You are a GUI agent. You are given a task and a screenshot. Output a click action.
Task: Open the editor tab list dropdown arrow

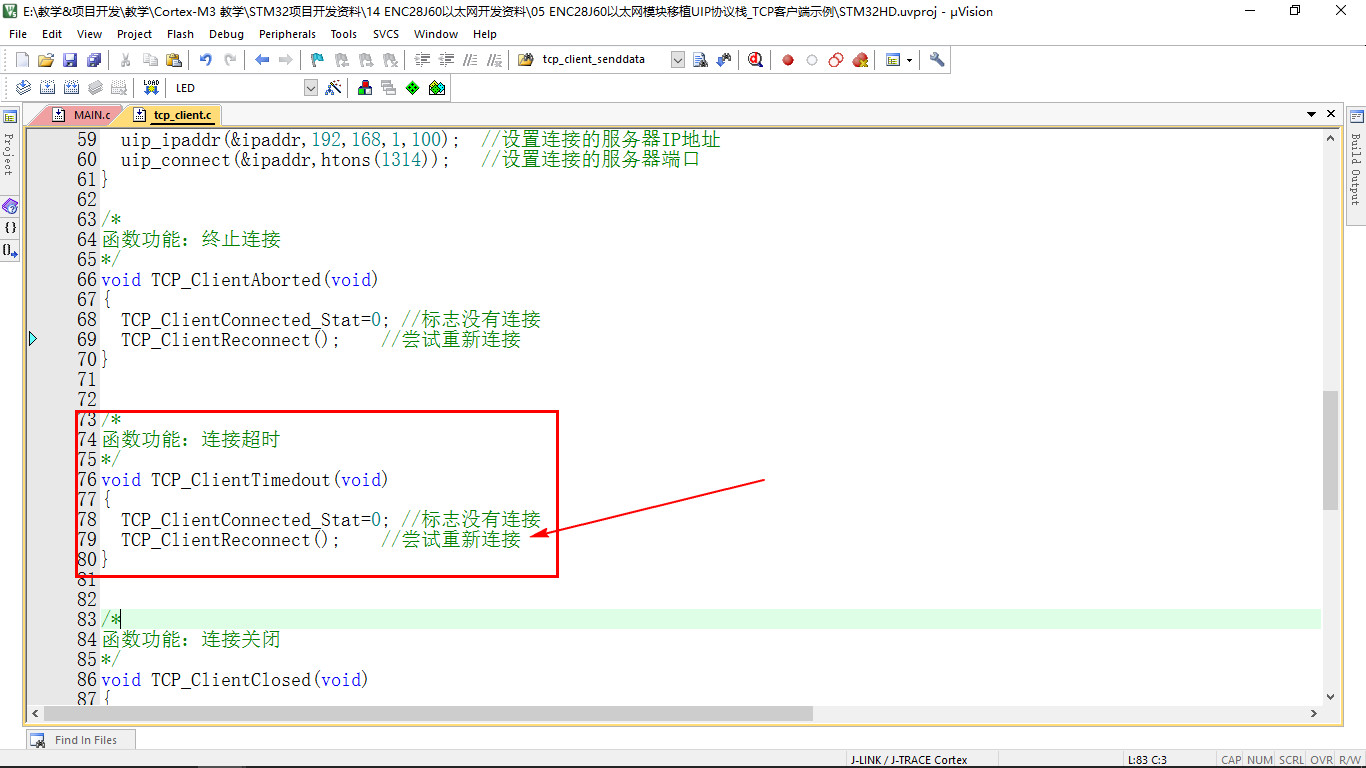point(1312,115)
